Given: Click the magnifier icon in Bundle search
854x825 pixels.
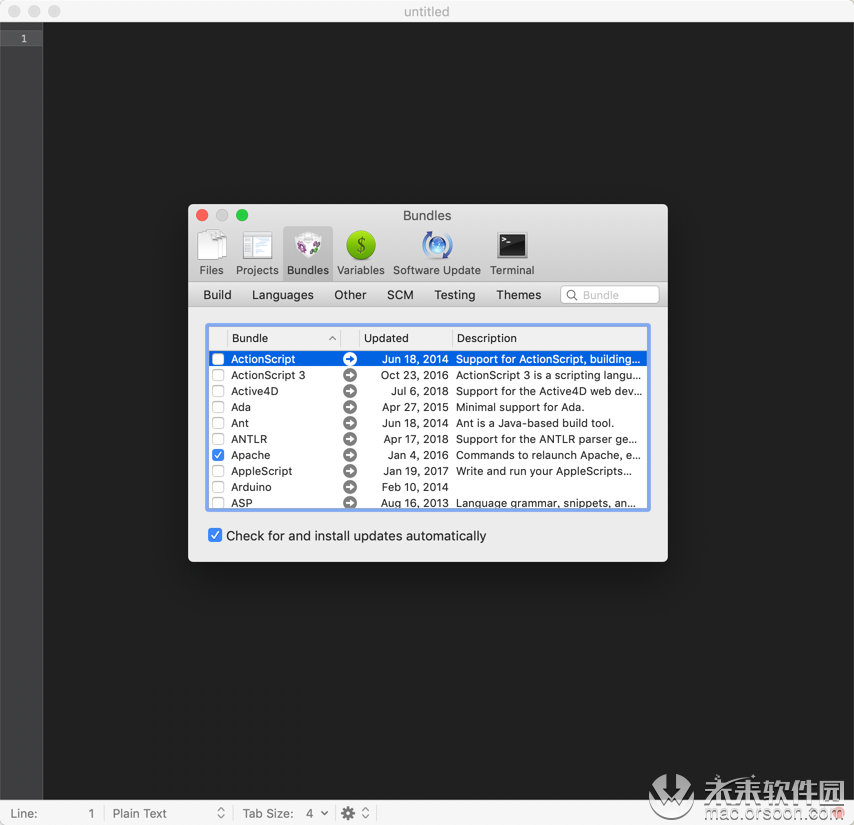Looking at the screenshot, I should pyautogui.click(x=572, y=295).
